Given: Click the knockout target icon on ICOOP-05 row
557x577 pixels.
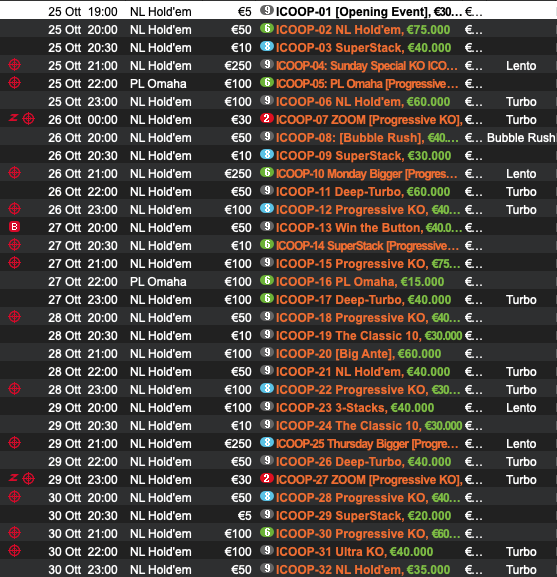Looking at the screenshot, I should click(x=14, y=83).
